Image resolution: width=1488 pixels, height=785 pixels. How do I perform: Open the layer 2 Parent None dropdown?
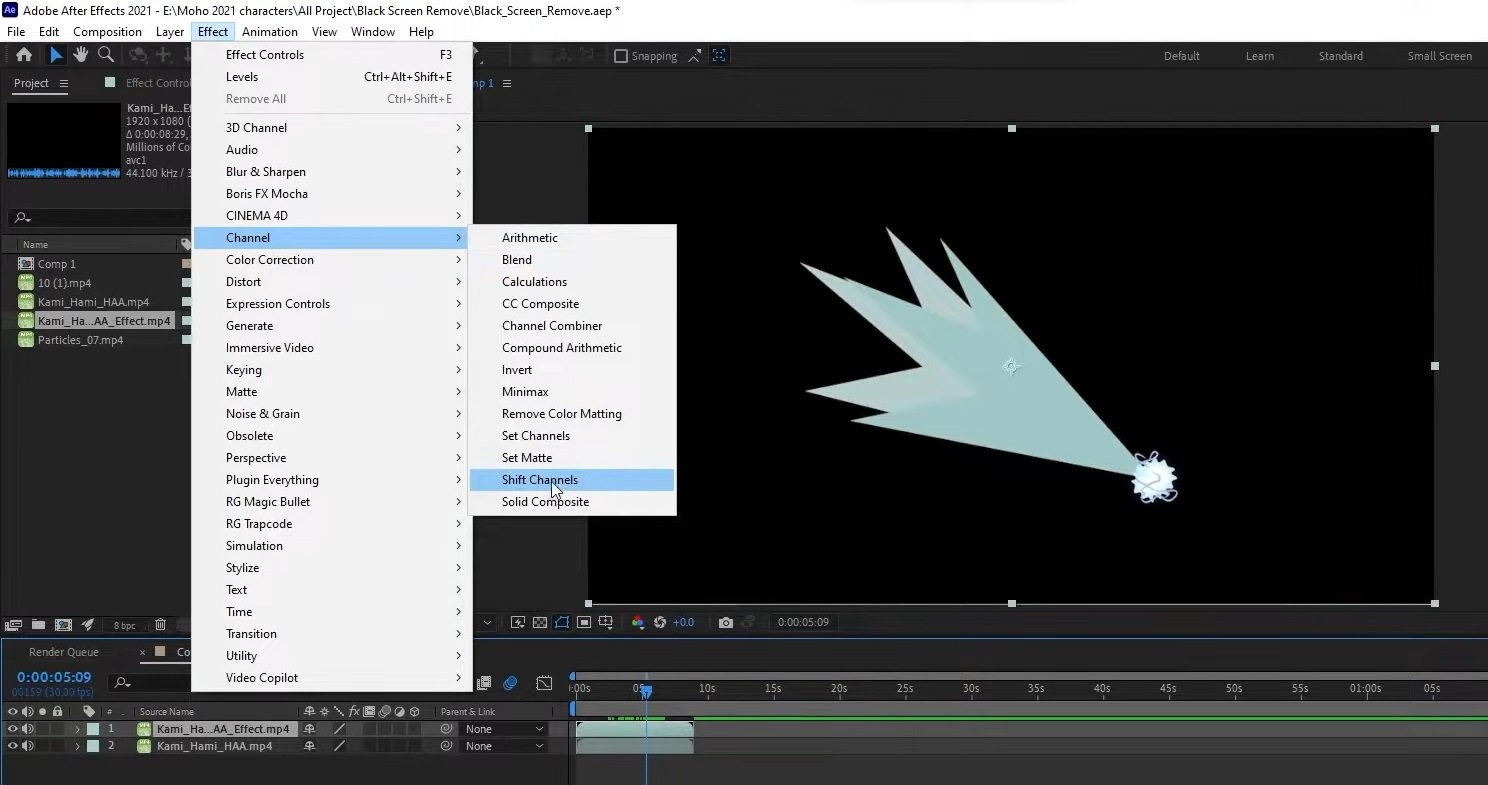tap(503, 746)
